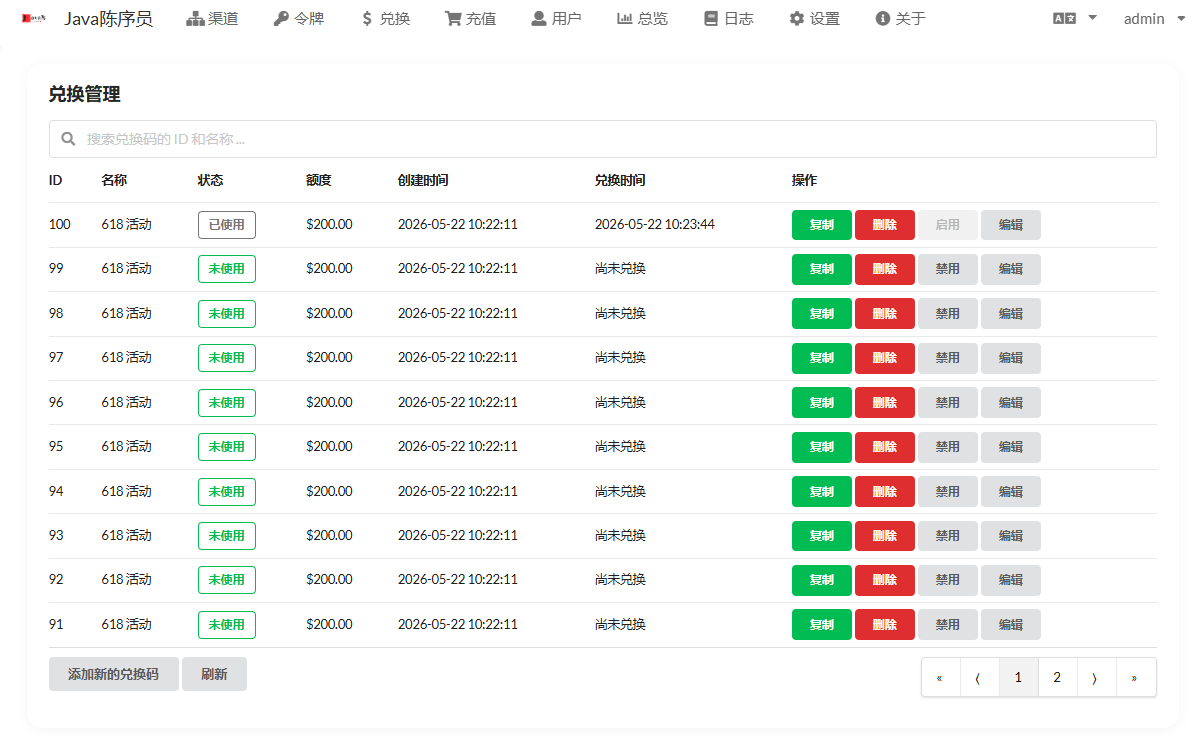Sort by the 名称 column header

click(x=114, y=180)
